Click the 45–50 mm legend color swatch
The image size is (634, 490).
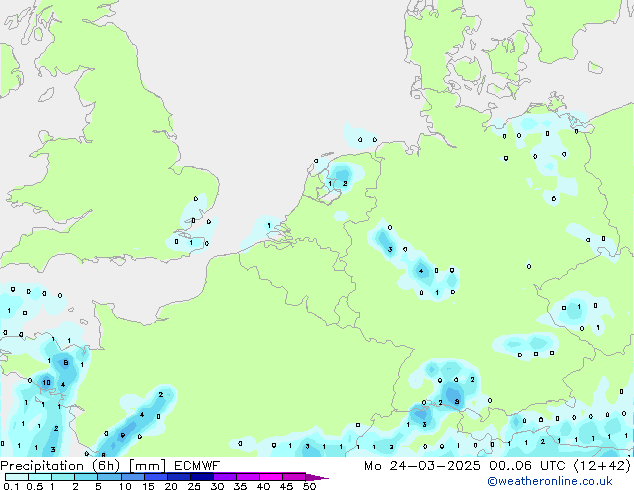tap(294, 477)
